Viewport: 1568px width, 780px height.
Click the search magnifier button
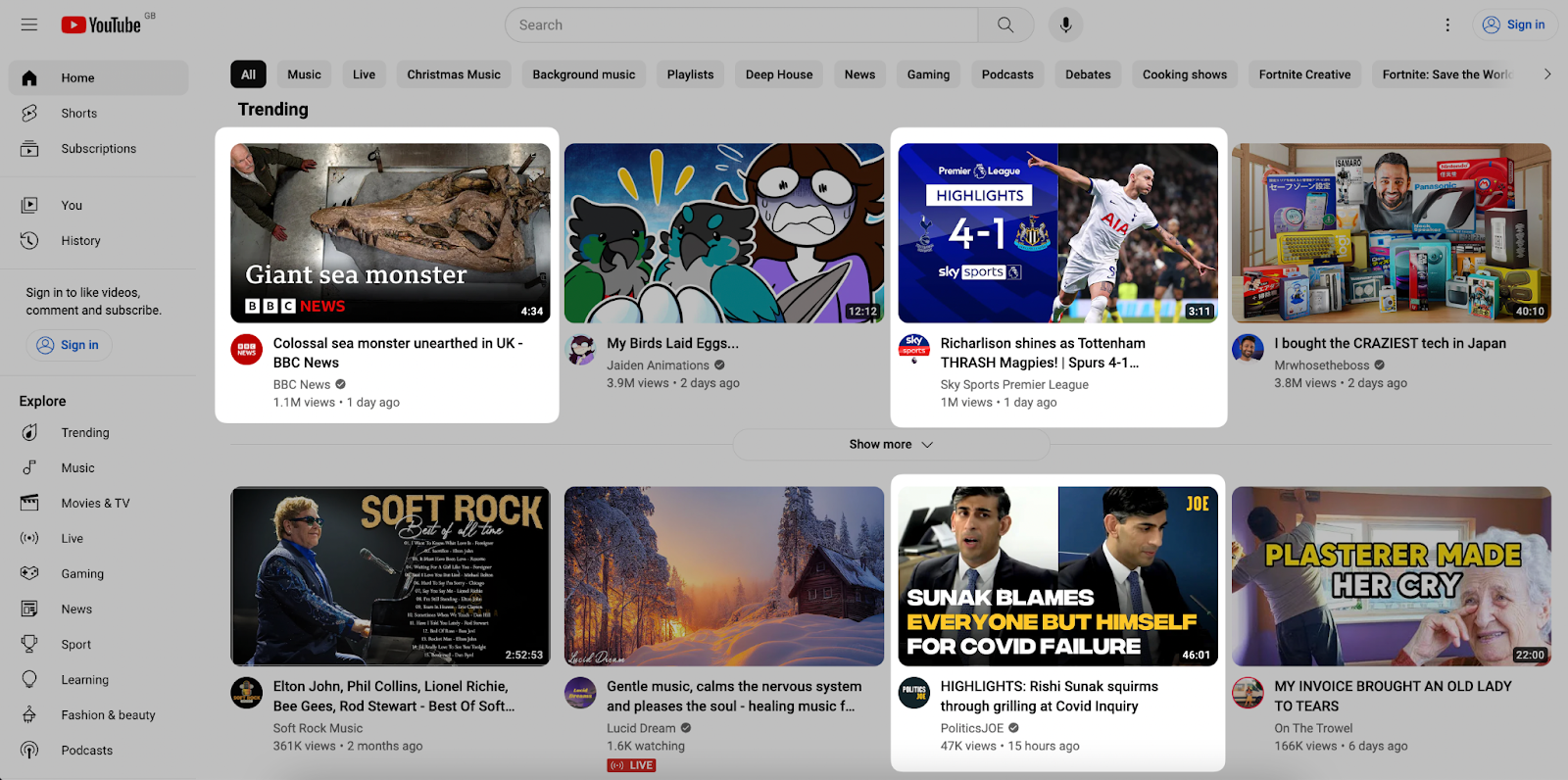(1005, 24)
